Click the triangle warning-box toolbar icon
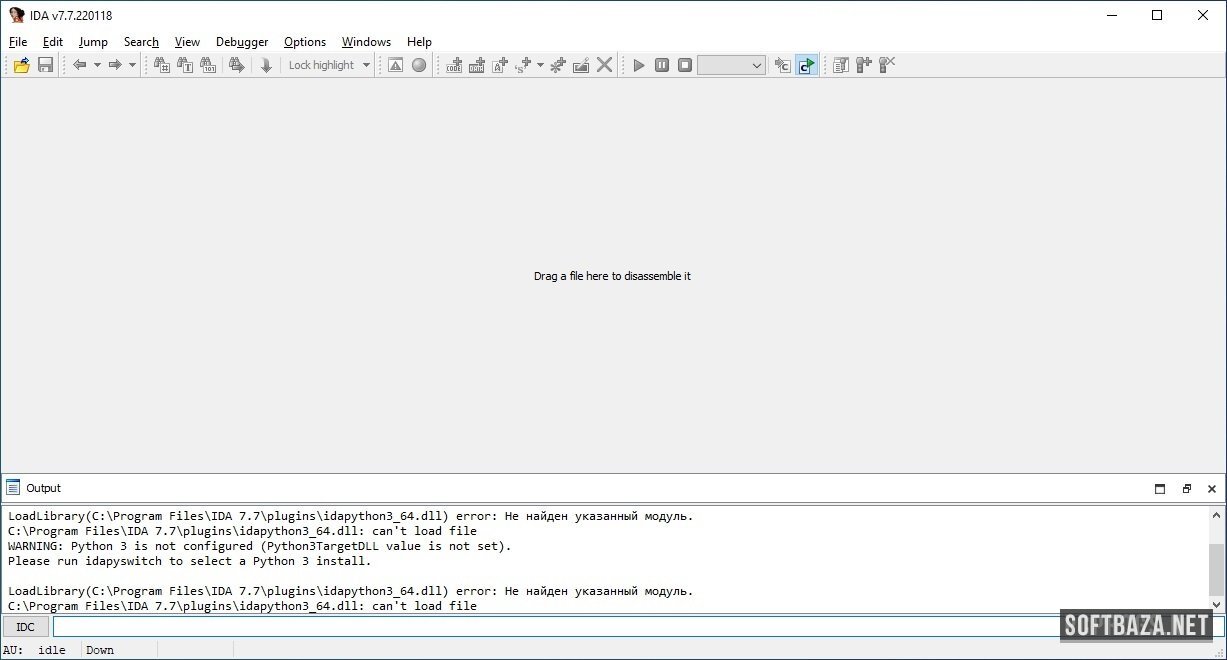Image resolution: width=1227 pixels, height=660 pixels. tap(395, 65)
